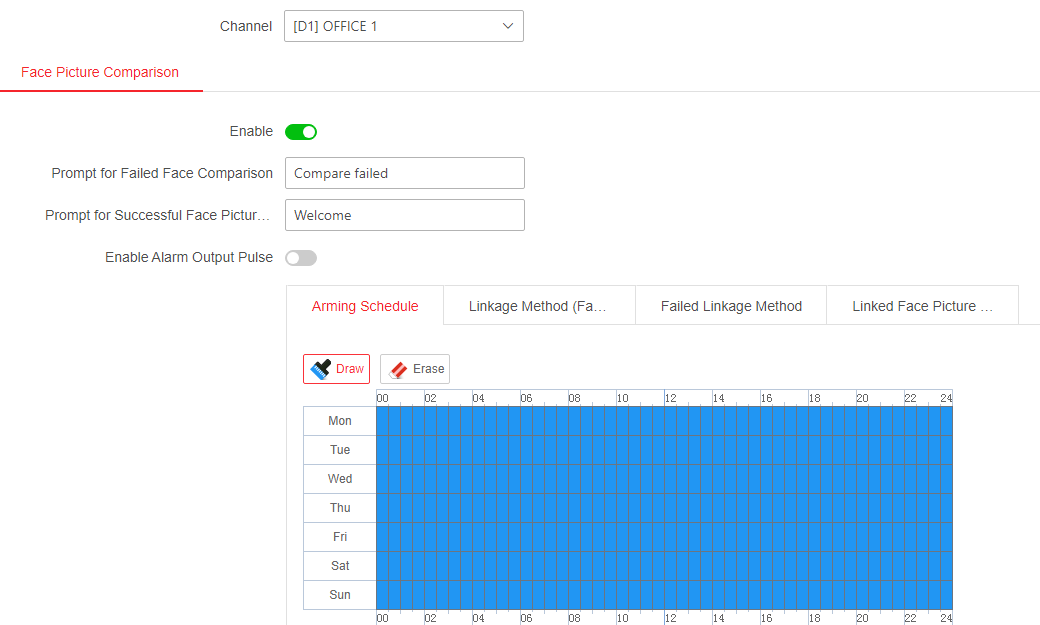Click the Fri schedule timeline bar

click(664, 537)
